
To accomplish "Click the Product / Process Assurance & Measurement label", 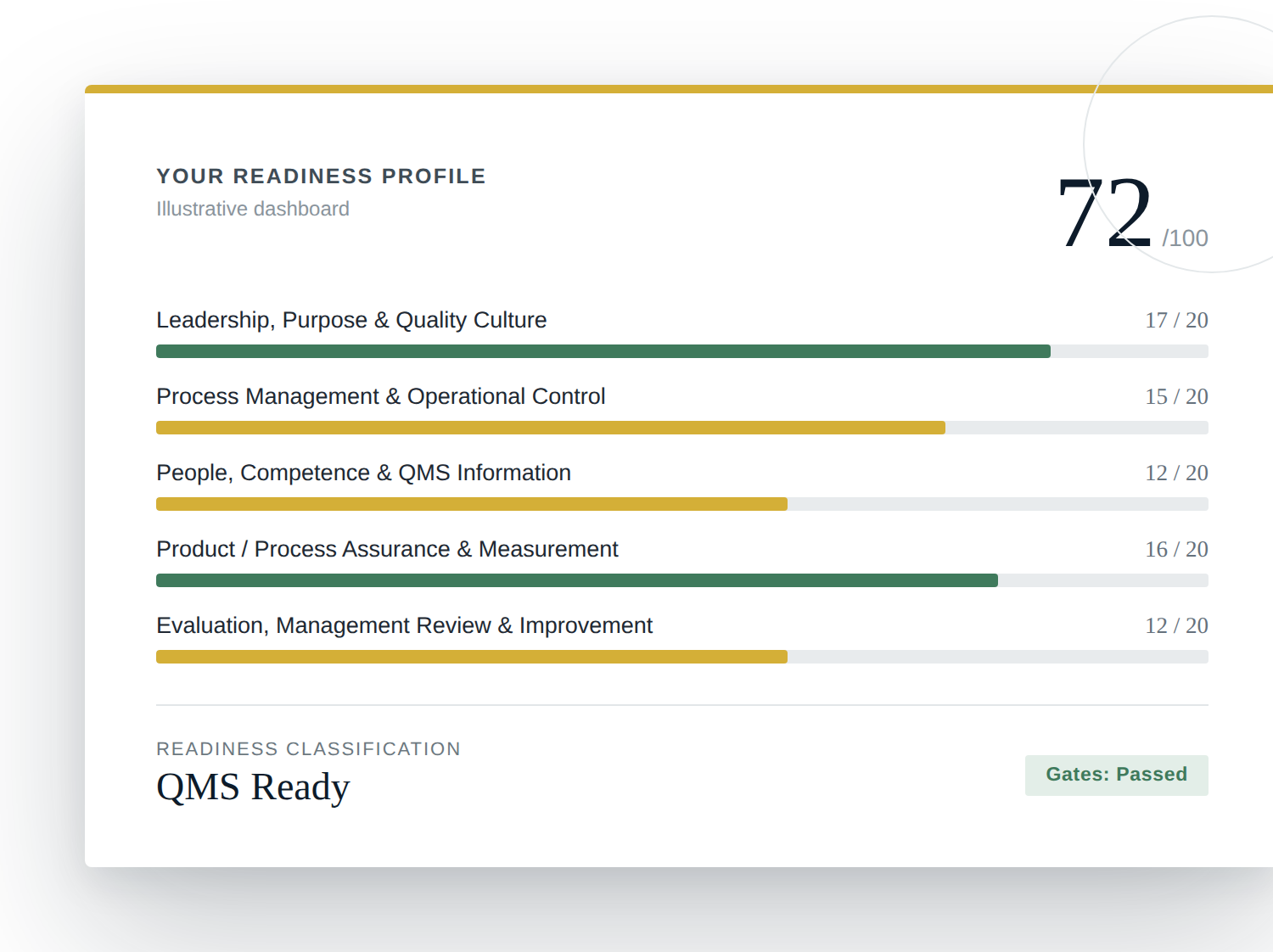I will (x=387, y=549).
